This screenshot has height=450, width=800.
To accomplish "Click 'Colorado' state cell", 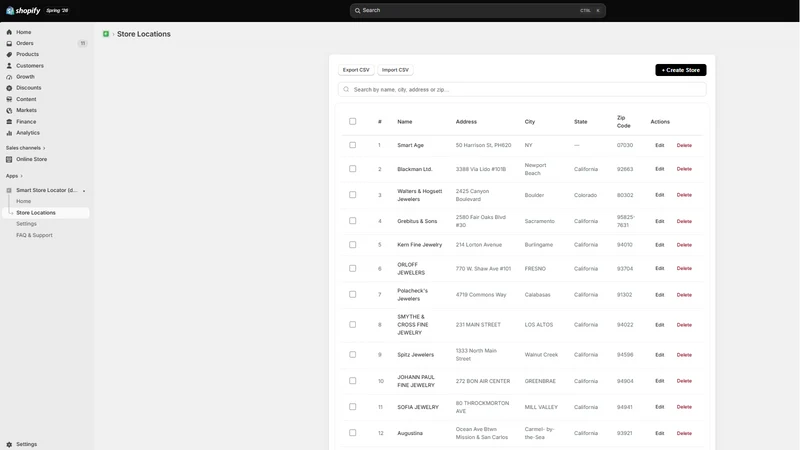I will [585, 195].
